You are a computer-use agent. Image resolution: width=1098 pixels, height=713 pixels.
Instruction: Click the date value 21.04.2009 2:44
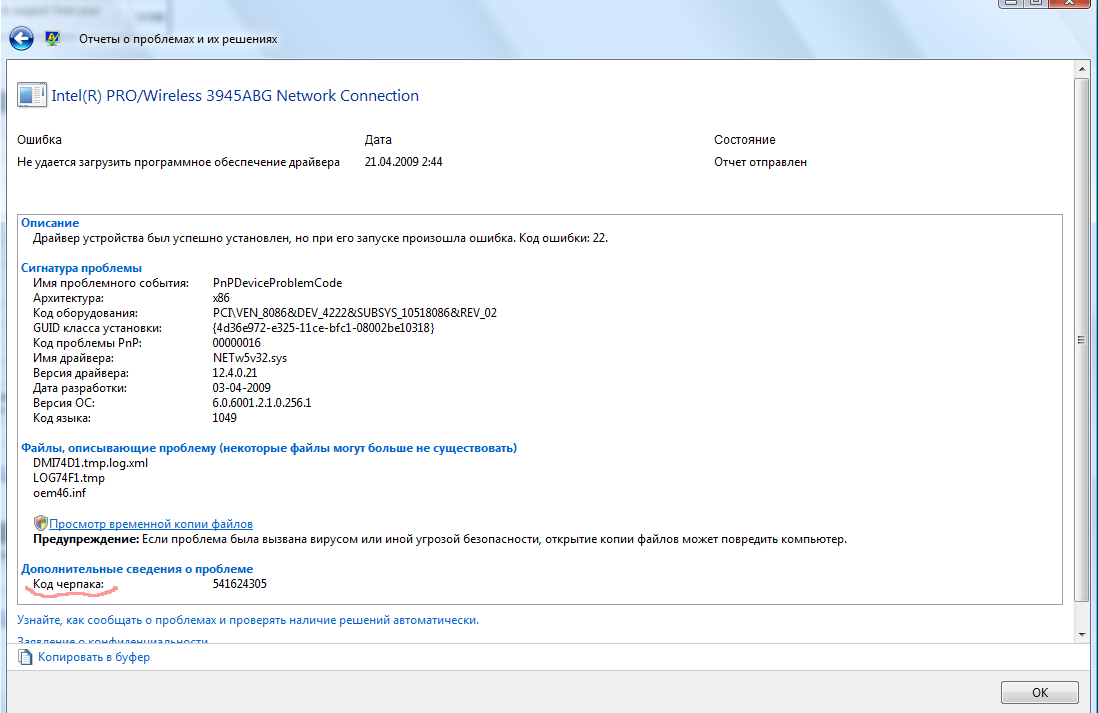(403, 162)
